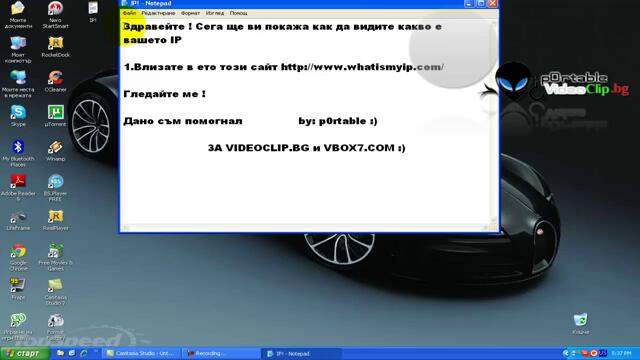Open the Файл menu in Notepad
This screenshot has height=360, width=640.
point(129,13)
